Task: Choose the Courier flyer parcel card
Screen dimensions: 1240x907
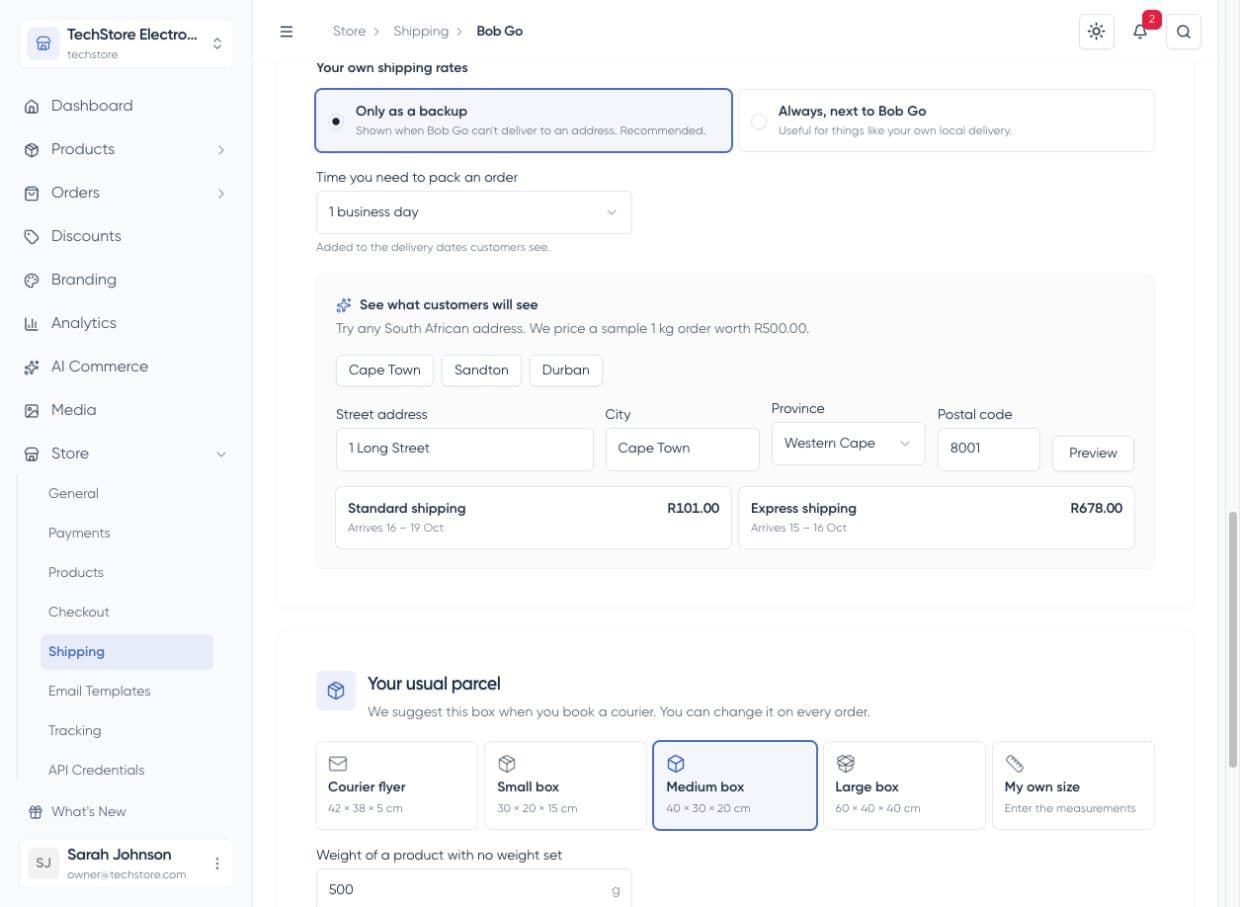Action: click(x=397, y=785)
